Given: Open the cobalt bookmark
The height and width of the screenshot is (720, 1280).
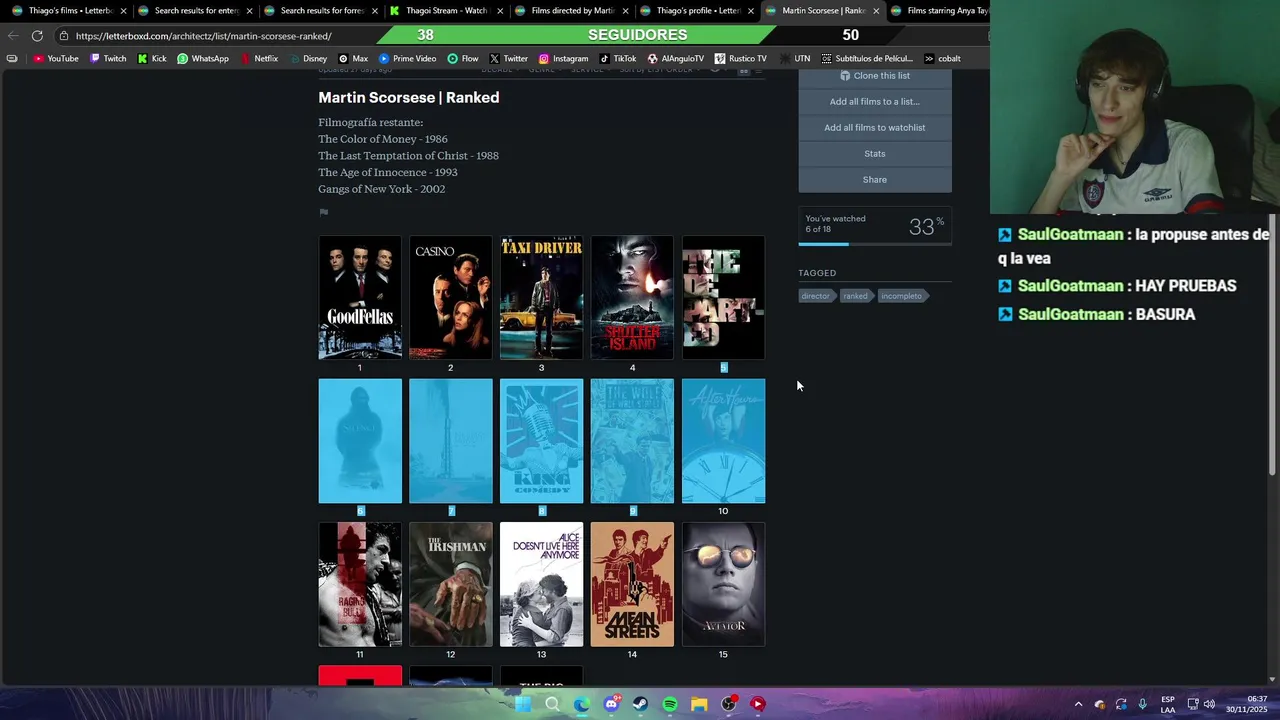Looking at the screenshot, I should (941, 58).
